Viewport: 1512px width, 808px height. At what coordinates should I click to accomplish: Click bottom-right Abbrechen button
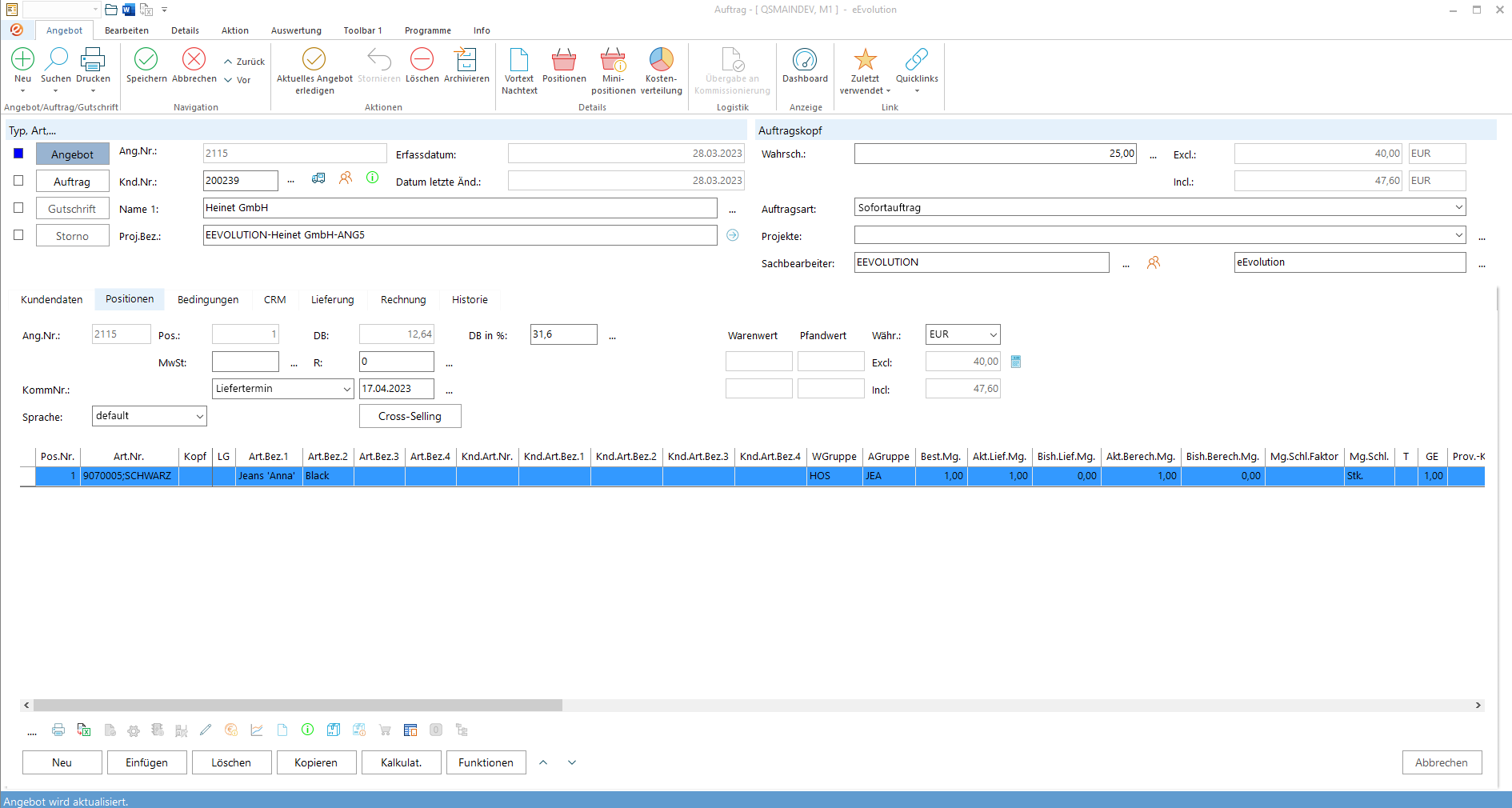coord(1442,762)
